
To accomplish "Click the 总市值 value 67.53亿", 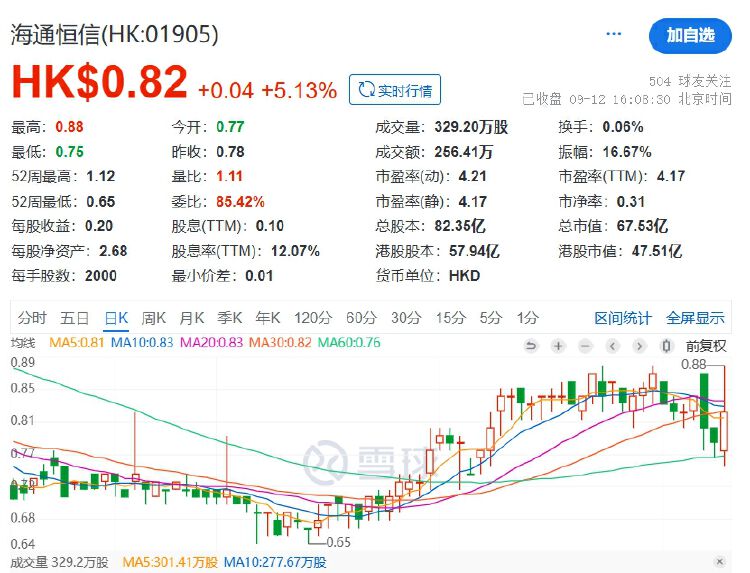I will [642, 226].
